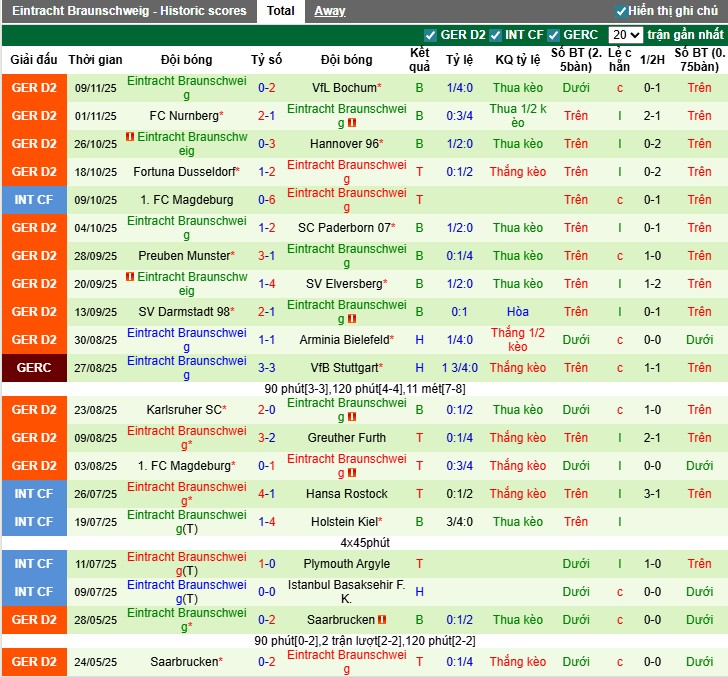
Task: Click the 90 phút[0-2],2 trận lượt[2-2] note
Action: (365, 641)
